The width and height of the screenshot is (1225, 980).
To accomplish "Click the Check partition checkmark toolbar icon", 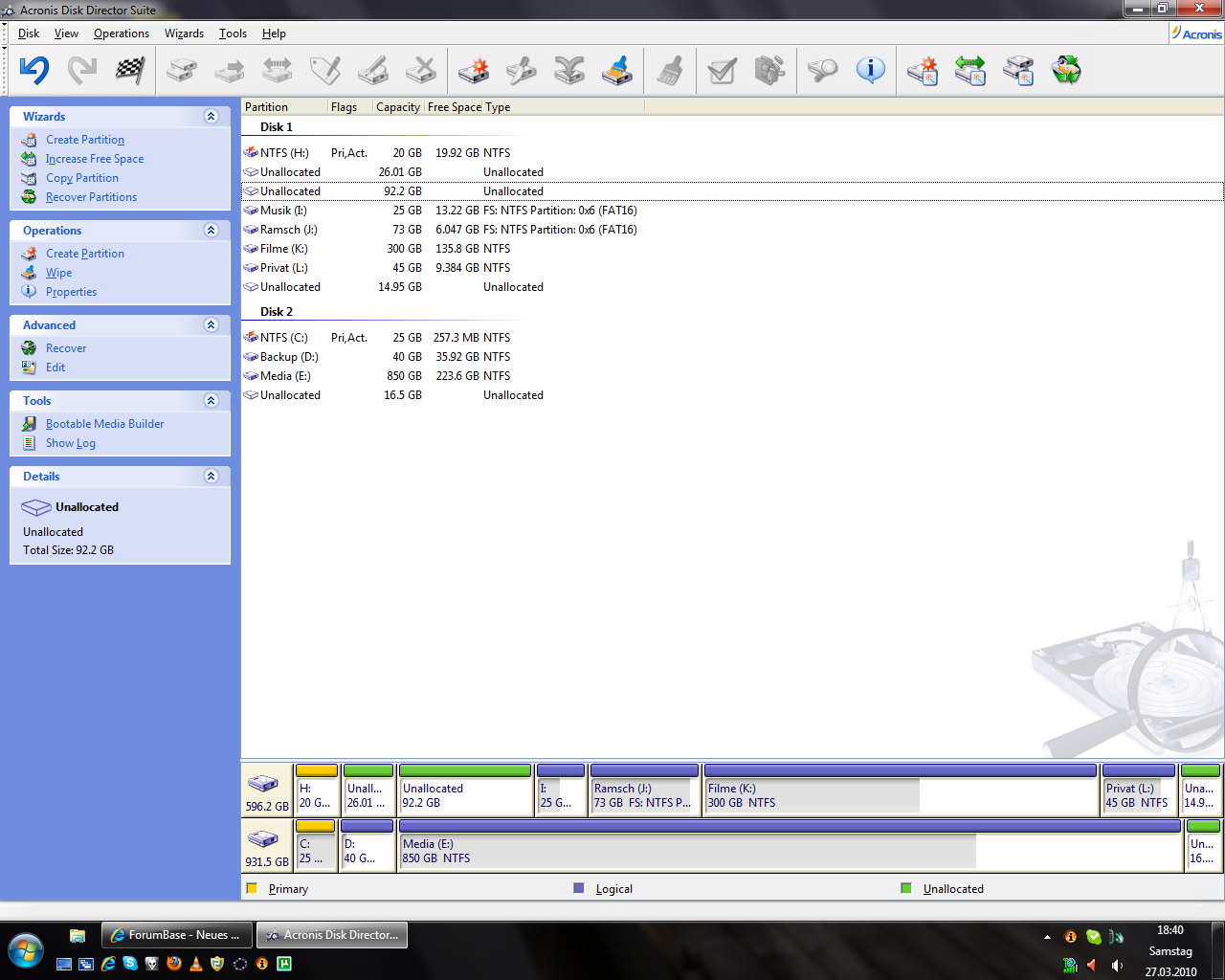I will pyautogui.click(x=722, y=70).
